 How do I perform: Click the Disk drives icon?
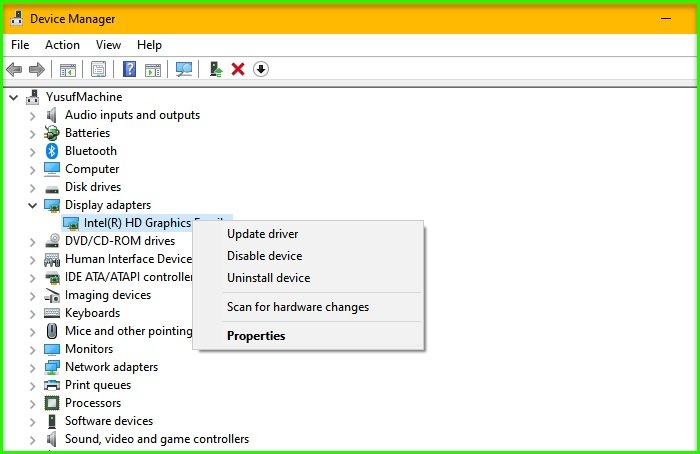(x=52, y=189)
